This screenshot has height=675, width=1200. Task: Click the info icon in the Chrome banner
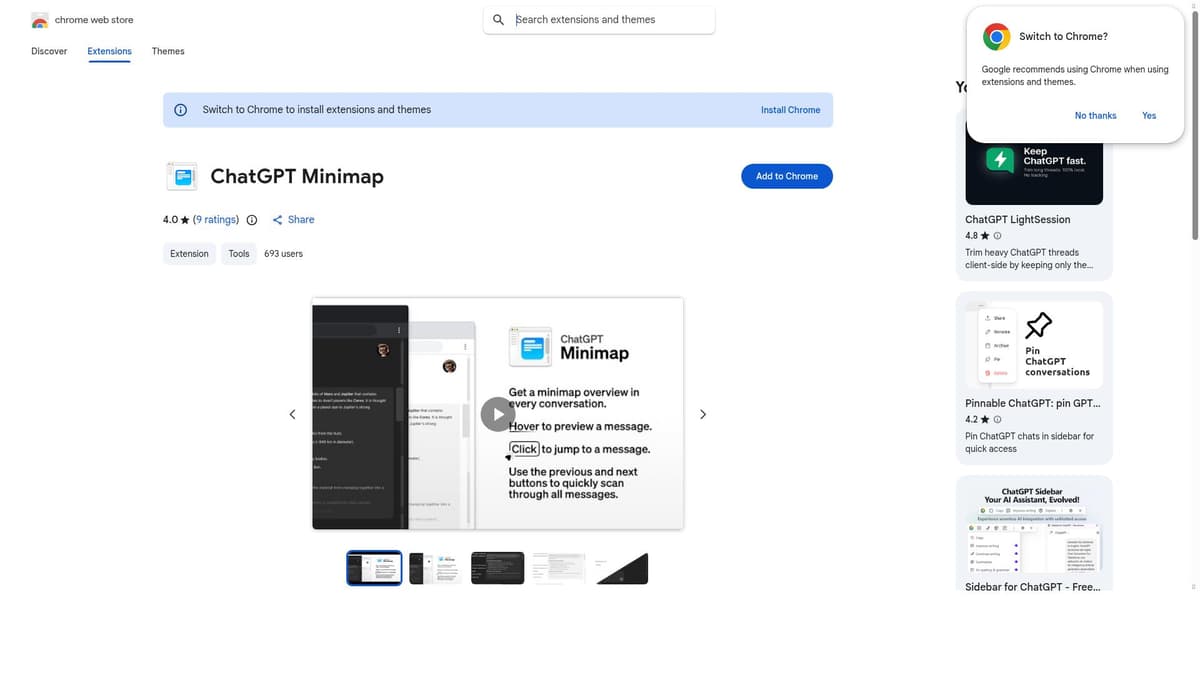click(181, 110)
